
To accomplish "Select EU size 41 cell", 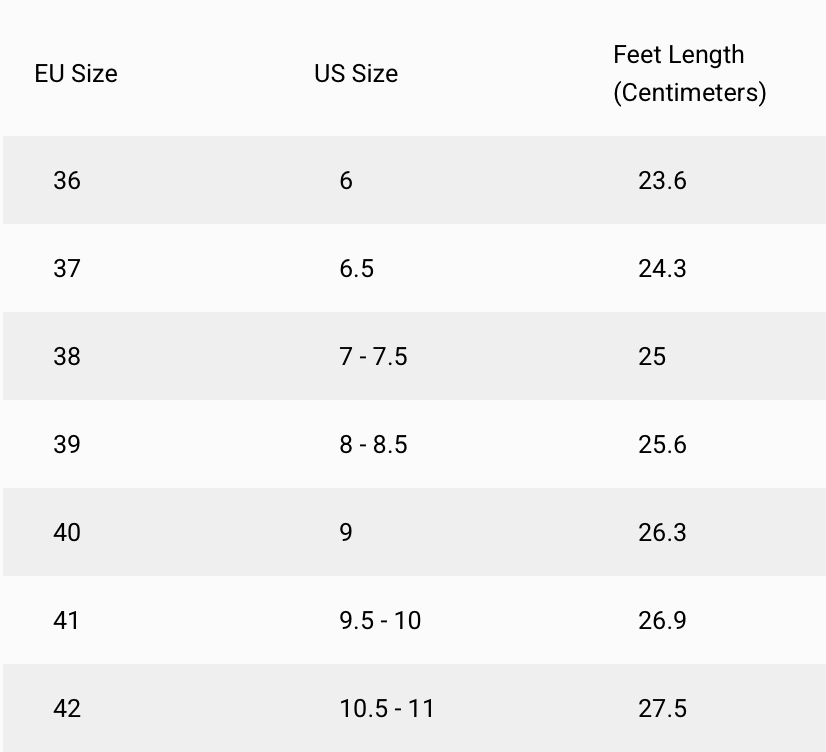I will tap(67, 621).
